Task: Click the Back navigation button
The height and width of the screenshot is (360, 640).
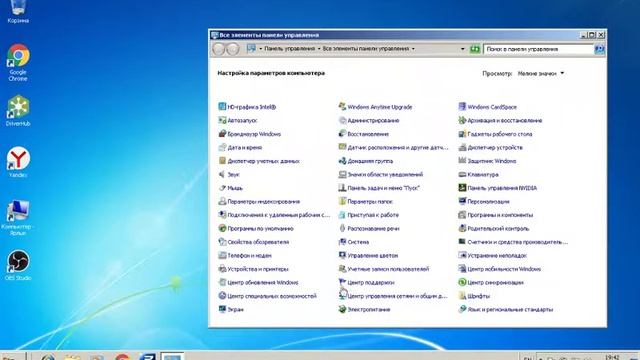Action: tap(219, 49)
